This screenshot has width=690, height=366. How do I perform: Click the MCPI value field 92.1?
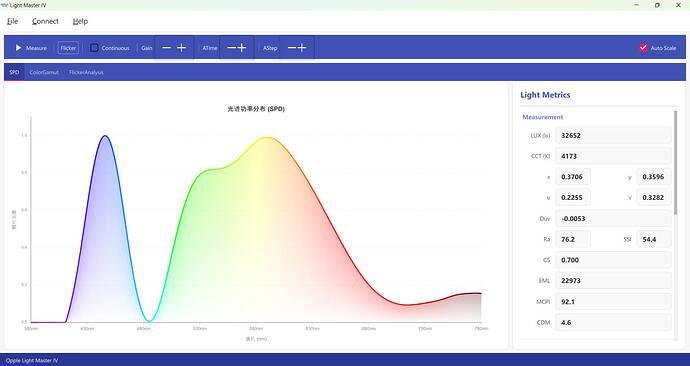(613, 302)
